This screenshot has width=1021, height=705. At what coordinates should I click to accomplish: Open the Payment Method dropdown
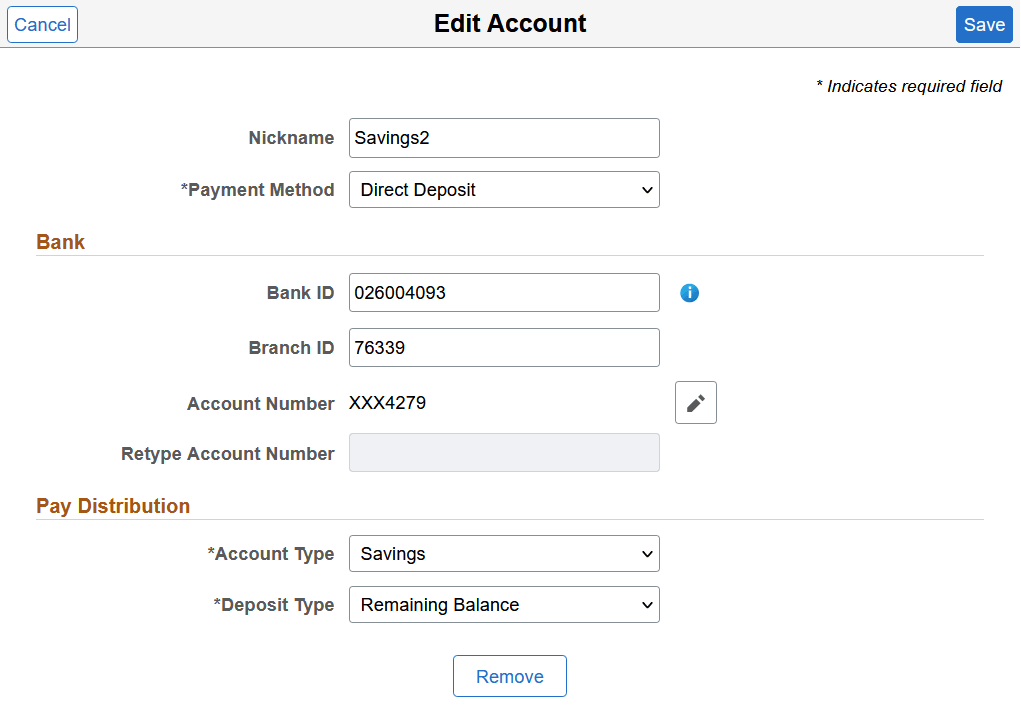(x=504, y=189)
